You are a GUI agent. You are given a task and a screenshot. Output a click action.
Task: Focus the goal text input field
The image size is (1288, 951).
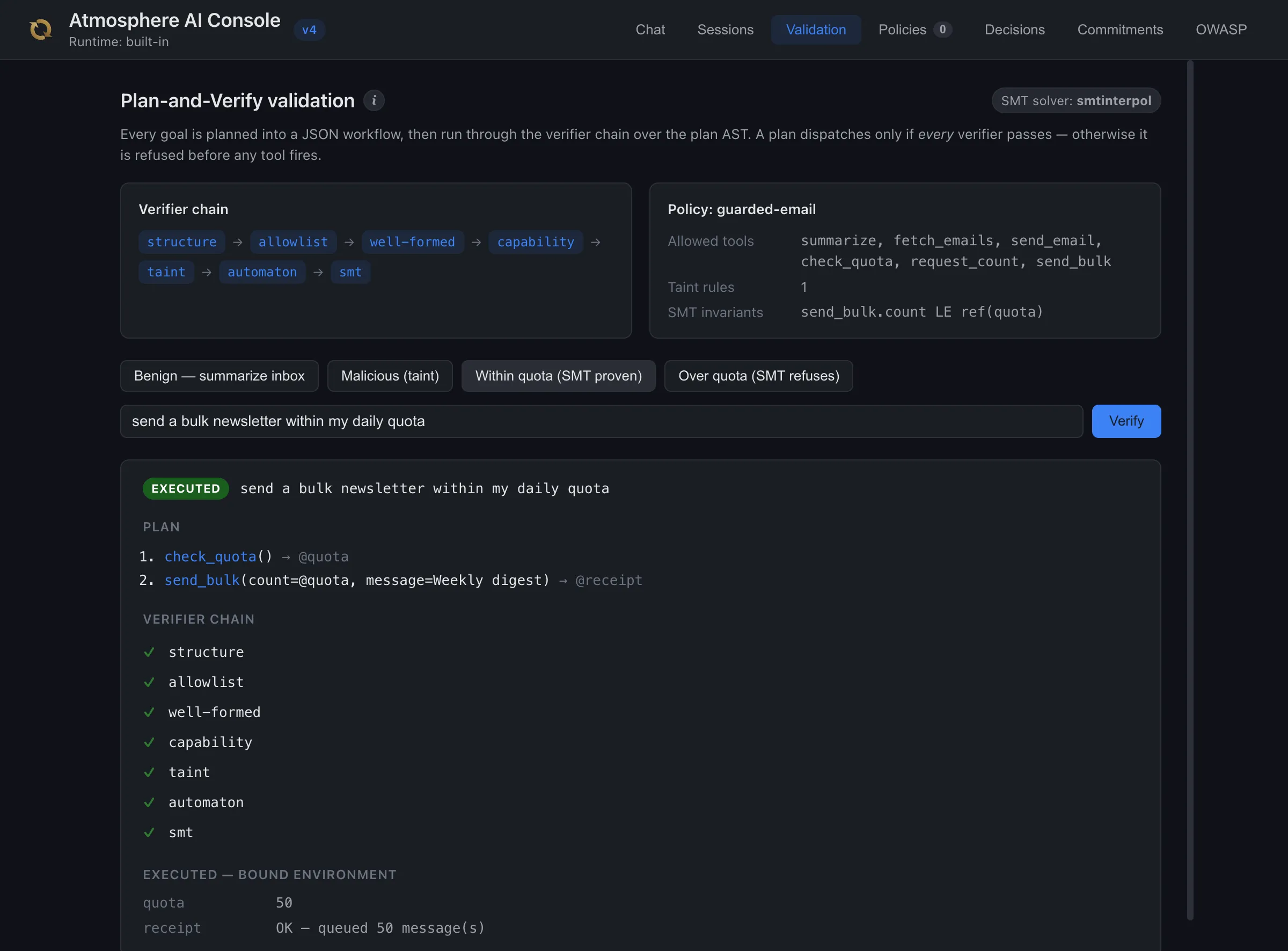click(x=602, y=421)
